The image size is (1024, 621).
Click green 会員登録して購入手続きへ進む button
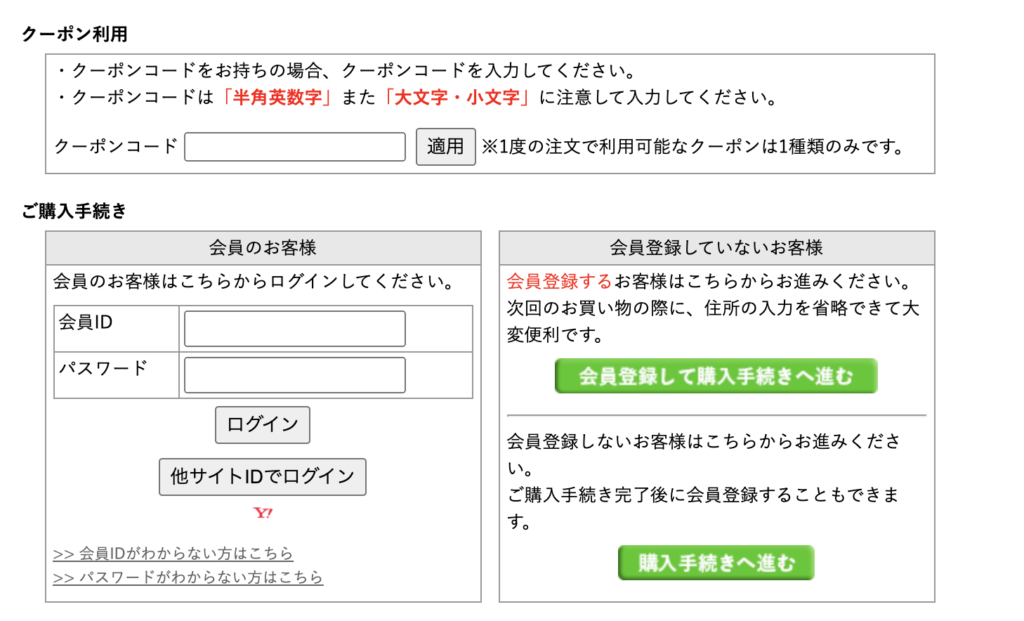click(x=716, y=376)
